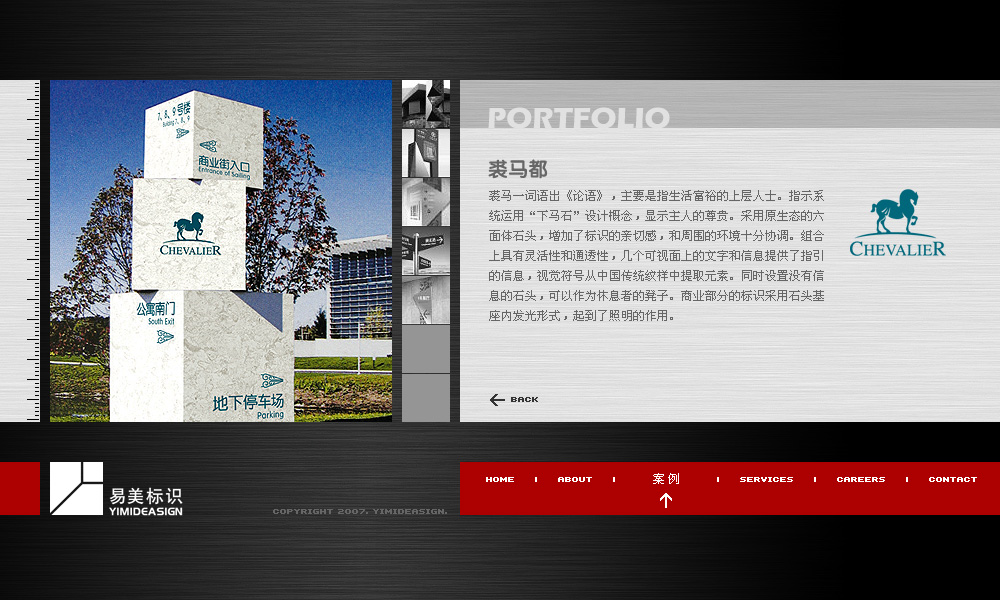Viewport: 1000px width, 600px height.
Task: Click the PORTFOLIO heading
Action: [x=579, y=117]
